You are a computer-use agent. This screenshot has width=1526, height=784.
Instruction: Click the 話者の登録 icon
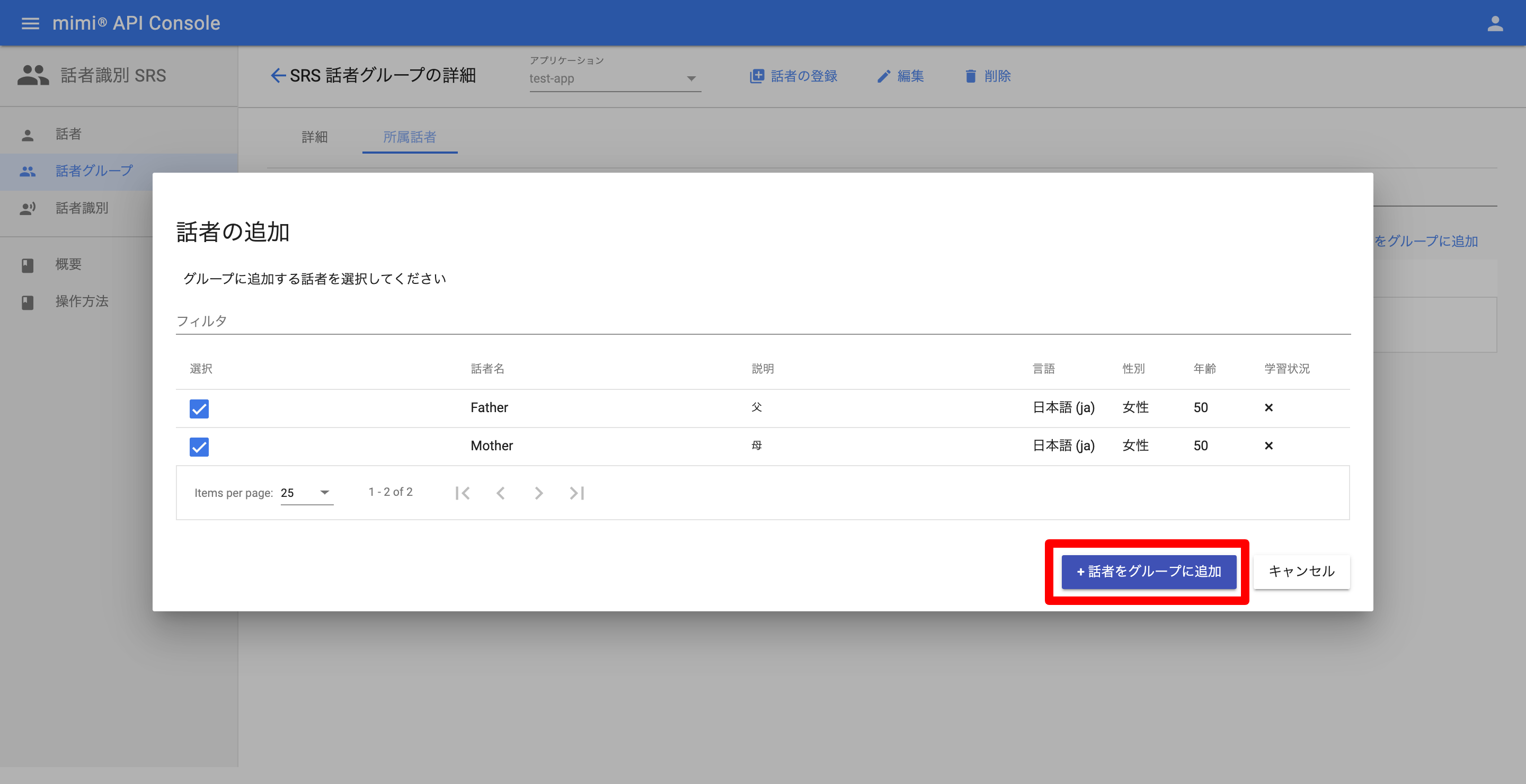[x=757, y=76]
